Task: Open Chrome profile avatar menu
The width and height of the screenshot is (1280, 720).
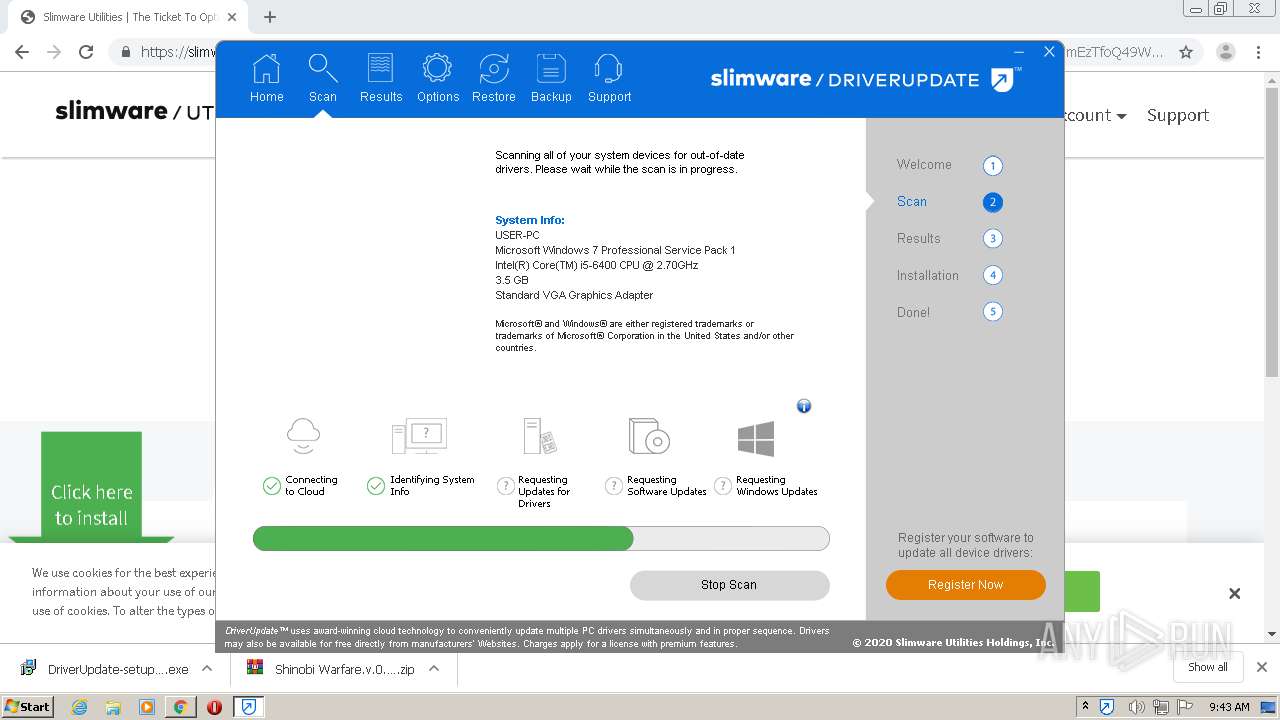Action: click(1225, 52)
